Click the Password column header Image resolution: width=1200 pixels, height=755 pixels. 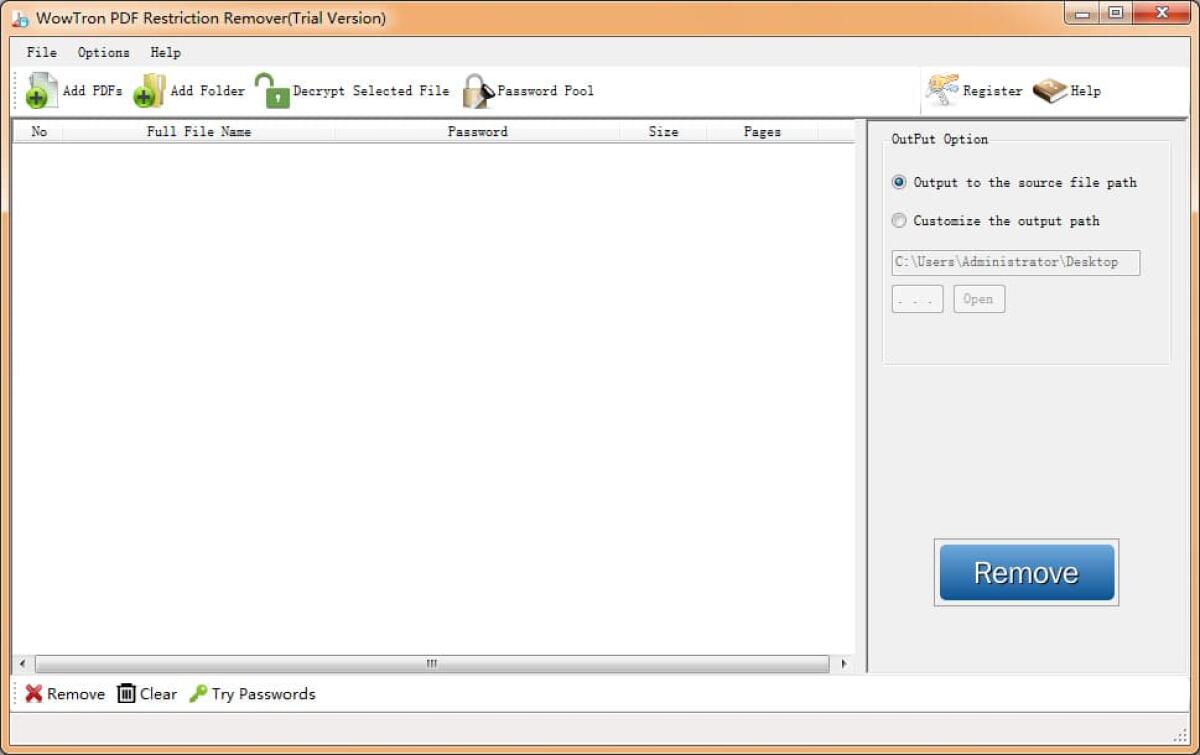(478, 131)
